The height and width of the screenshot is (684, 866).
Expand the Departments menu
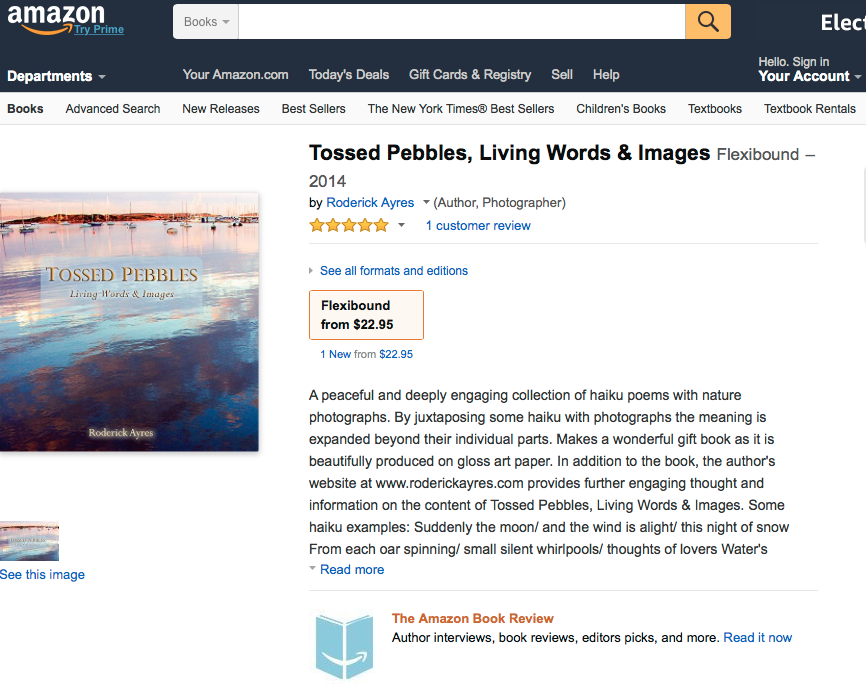(56, 76)
